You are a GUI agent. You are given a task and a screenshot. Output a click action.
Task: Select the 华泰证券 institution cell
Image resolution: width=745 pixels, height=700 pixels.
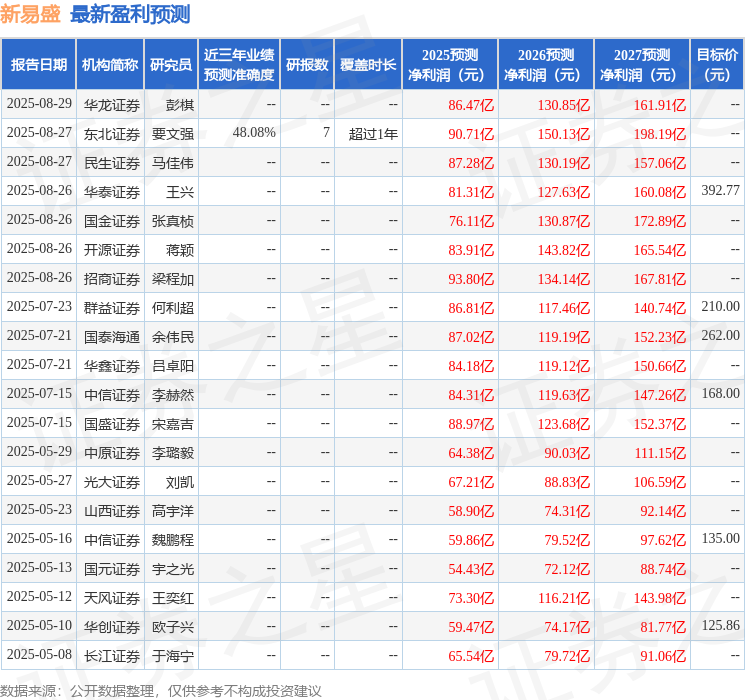[x=112, y=192]
